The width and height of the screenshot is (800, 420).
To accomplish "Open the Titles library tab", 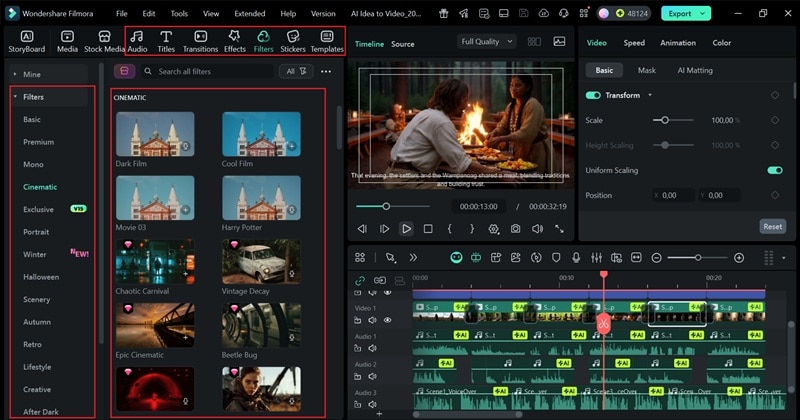I will point(166,41).
